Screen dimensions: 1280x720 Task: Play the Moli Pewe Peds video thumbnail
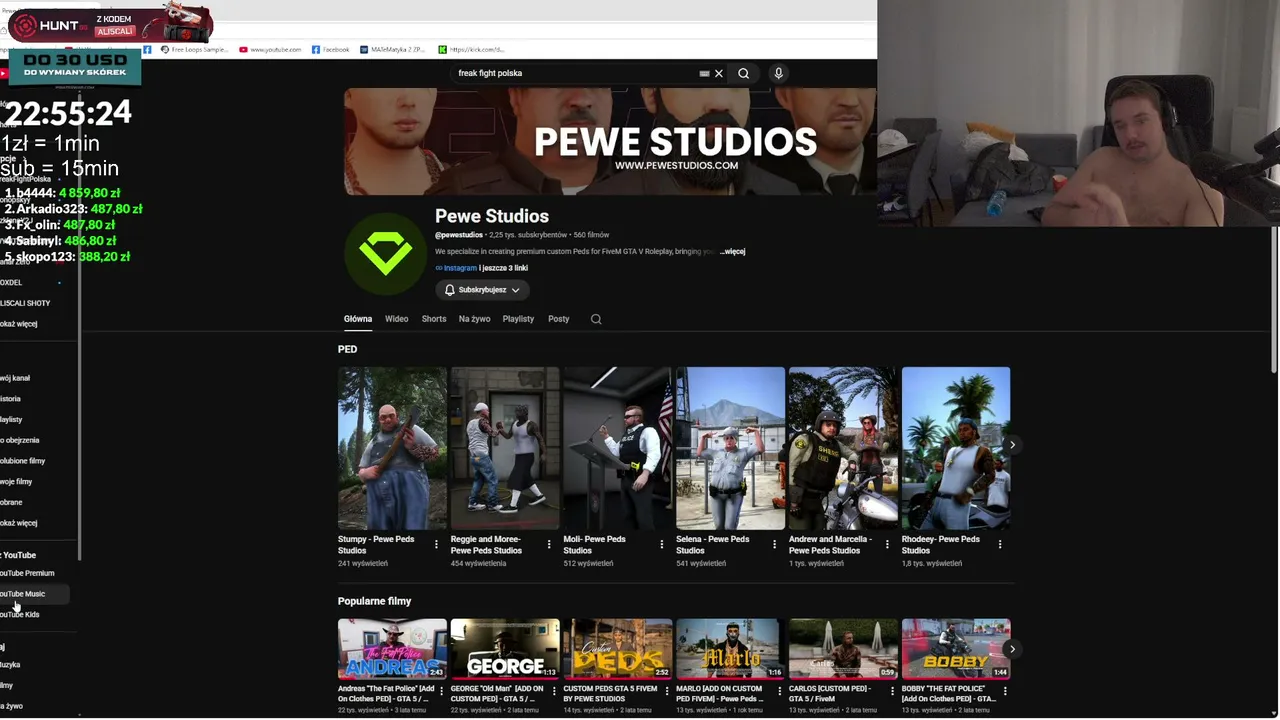click(x=617, y=448)
